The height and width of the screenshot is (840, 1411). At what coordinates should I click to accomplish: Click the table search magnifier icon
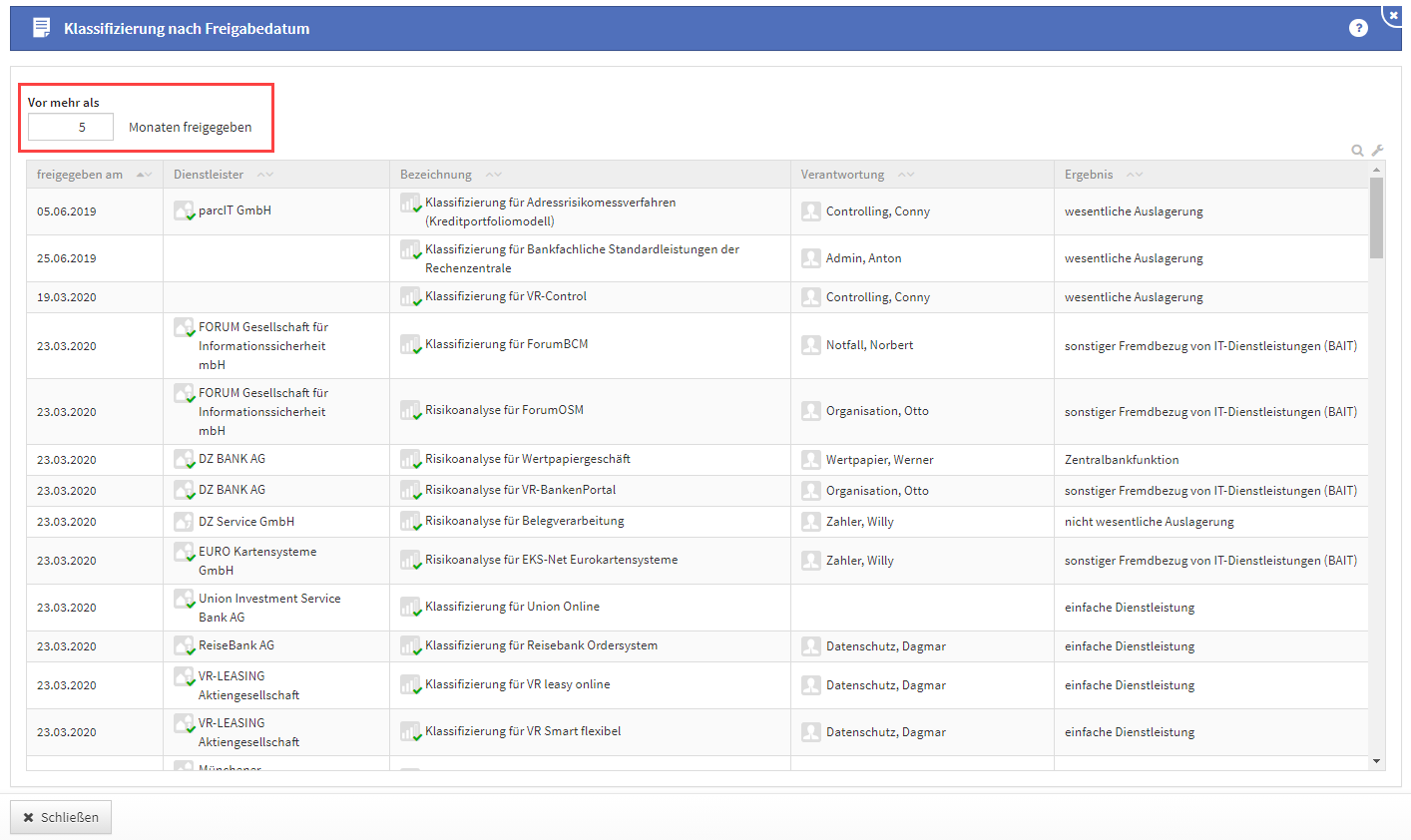1357,151
